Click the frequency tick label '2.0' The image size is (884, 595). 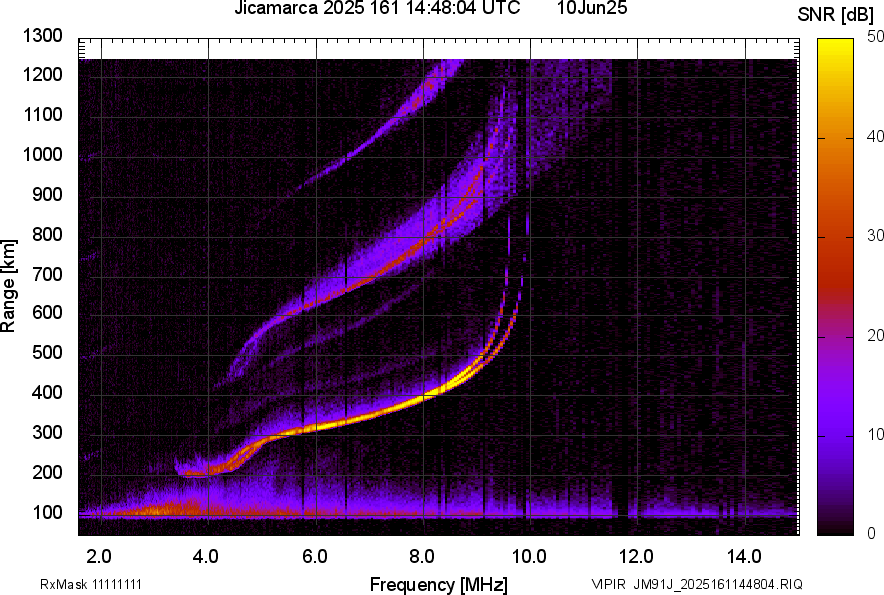pyautogui.click(x=99, y=557)
